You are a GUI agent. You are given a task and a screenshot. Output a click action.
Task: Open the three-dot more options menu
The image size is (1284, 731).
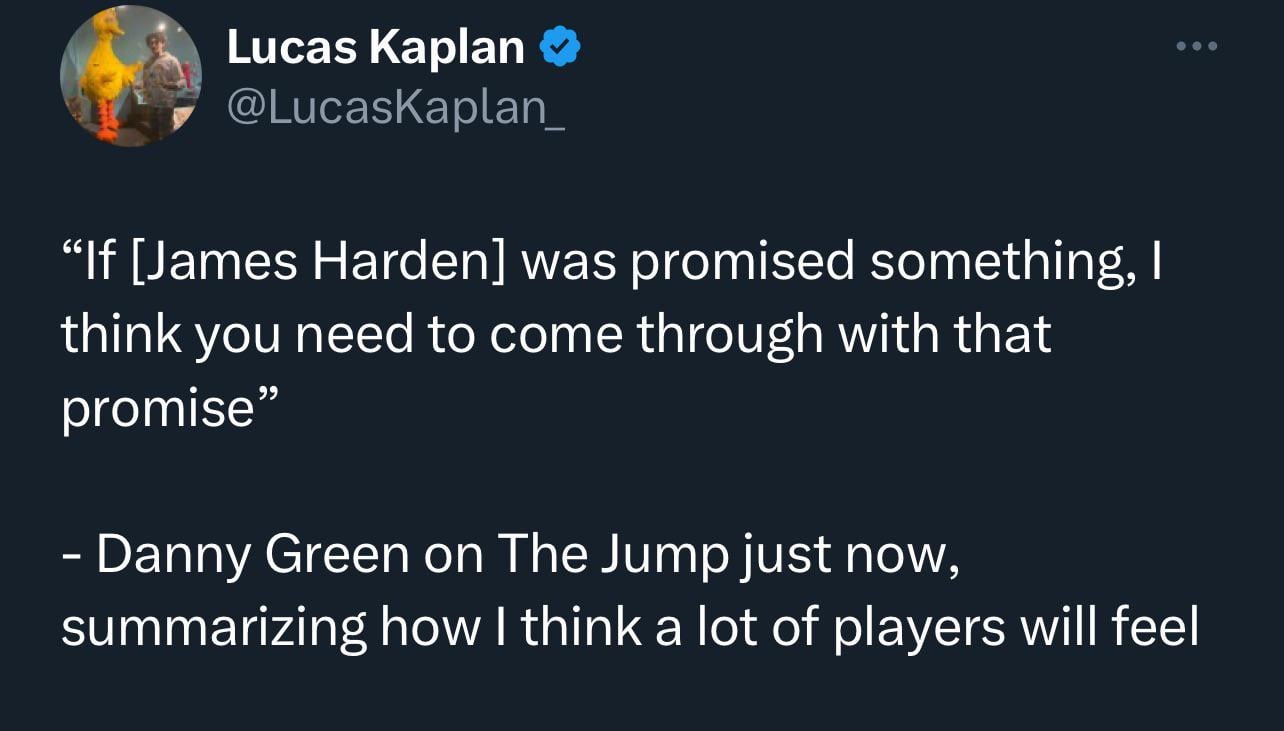[x=1197, y=46]
